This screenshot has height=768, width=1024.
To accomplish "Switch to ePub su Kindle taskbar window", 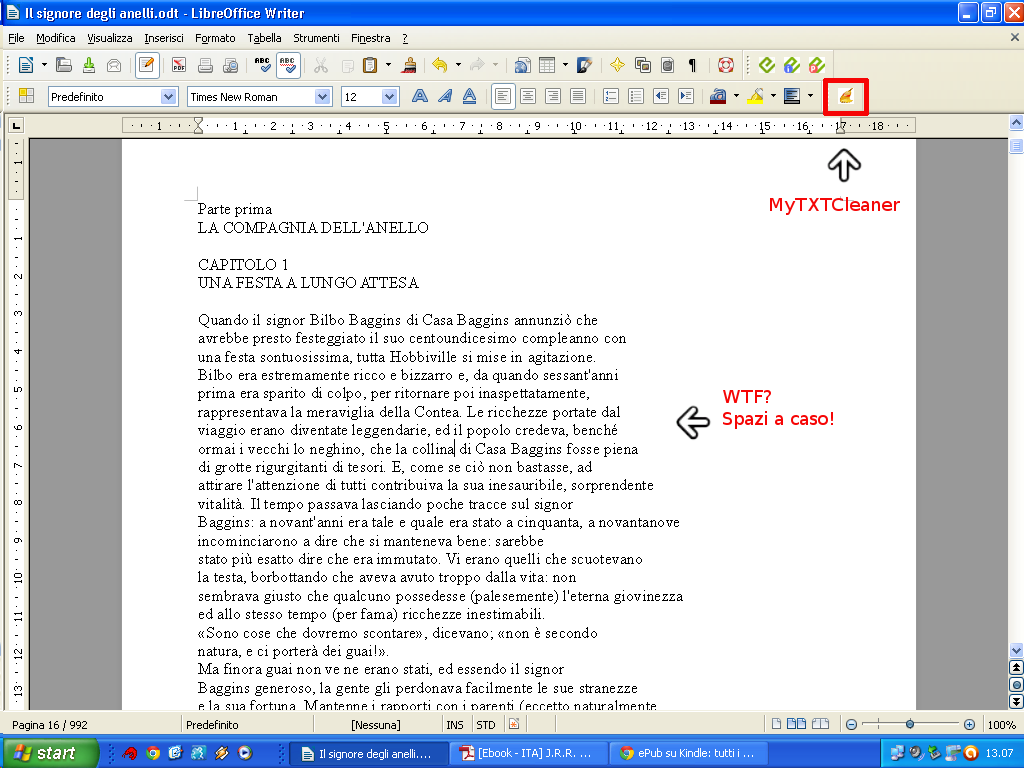I will pos(688,753).
